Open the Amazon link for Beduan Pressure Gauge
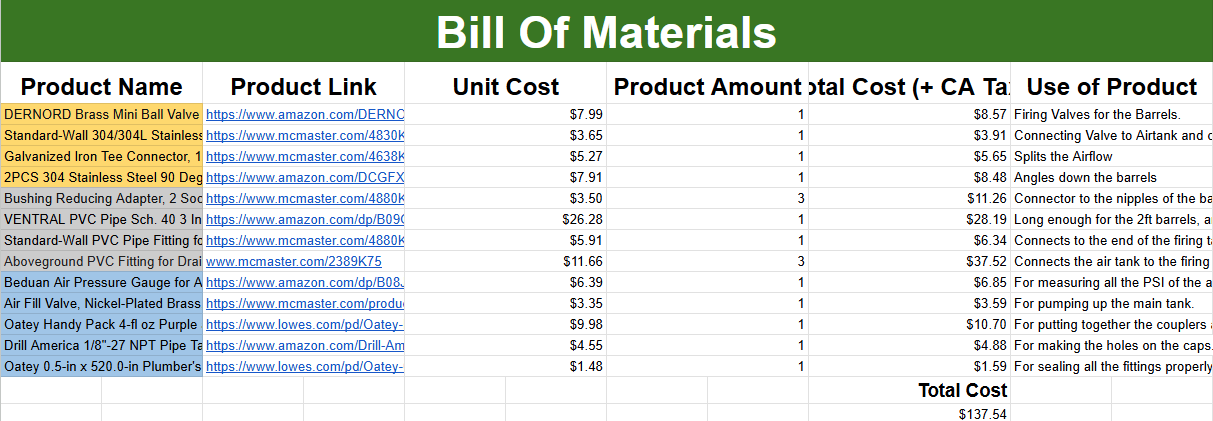The height and width of the screenshot is (421, 1213). pos(304,283)
